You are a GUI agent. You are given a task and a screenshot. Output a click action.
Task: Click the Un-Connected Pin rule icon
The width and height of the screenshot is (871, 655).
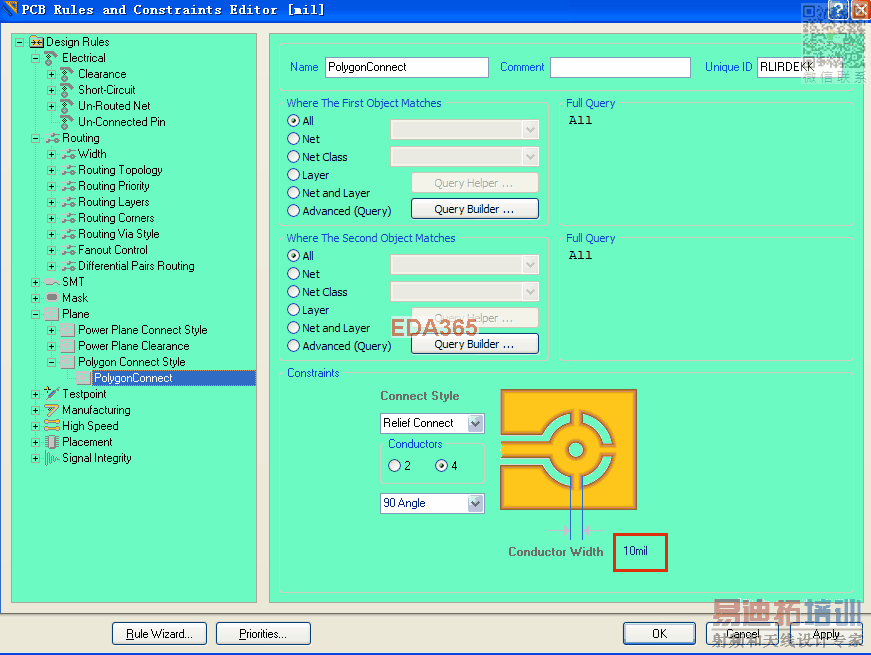point(67,122)
